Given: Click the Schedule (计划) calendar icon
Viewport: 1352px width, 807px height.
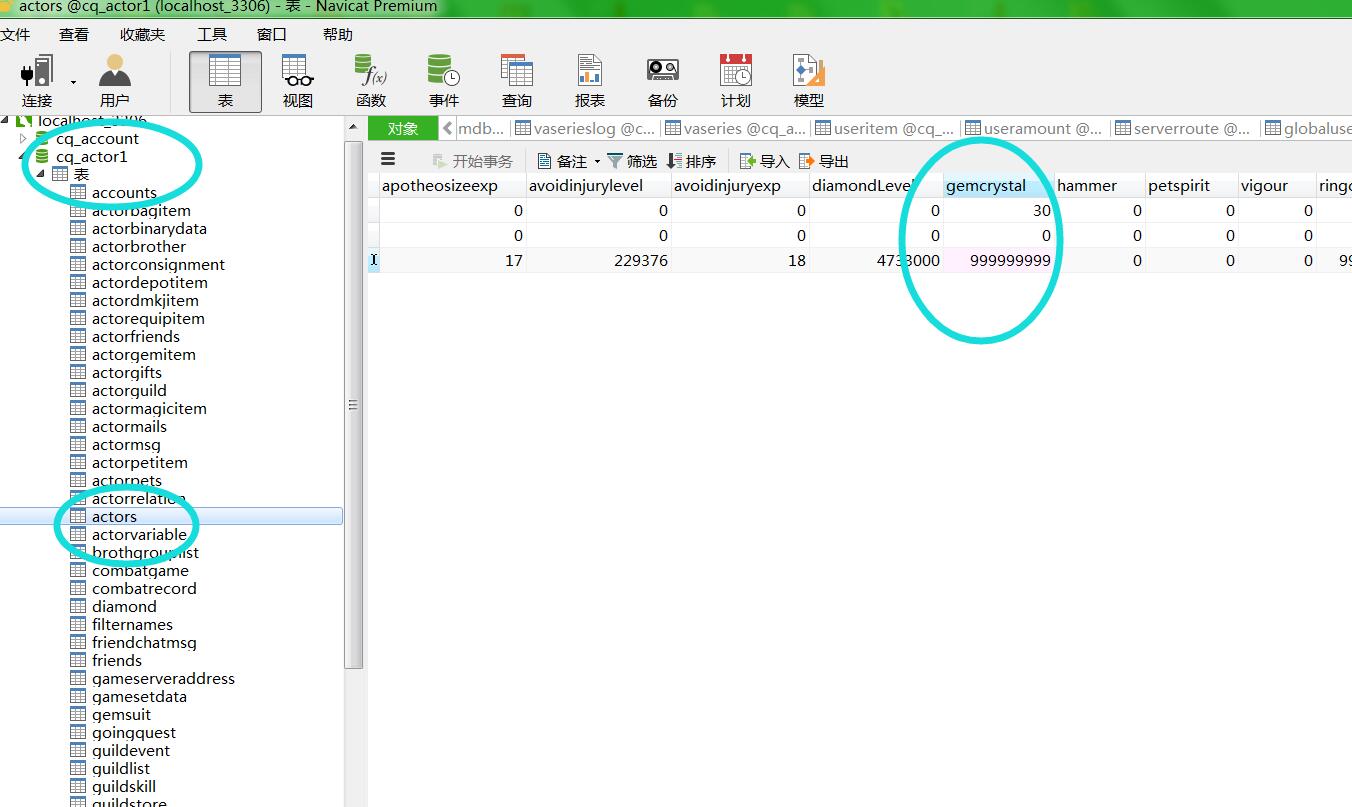Looking at the screenshot, I should [735, 74].
